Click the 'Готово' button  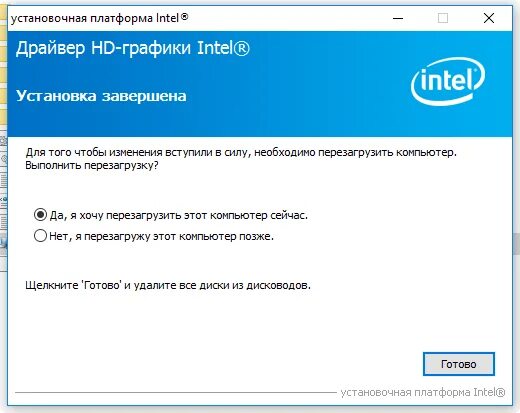coord(459,364)
